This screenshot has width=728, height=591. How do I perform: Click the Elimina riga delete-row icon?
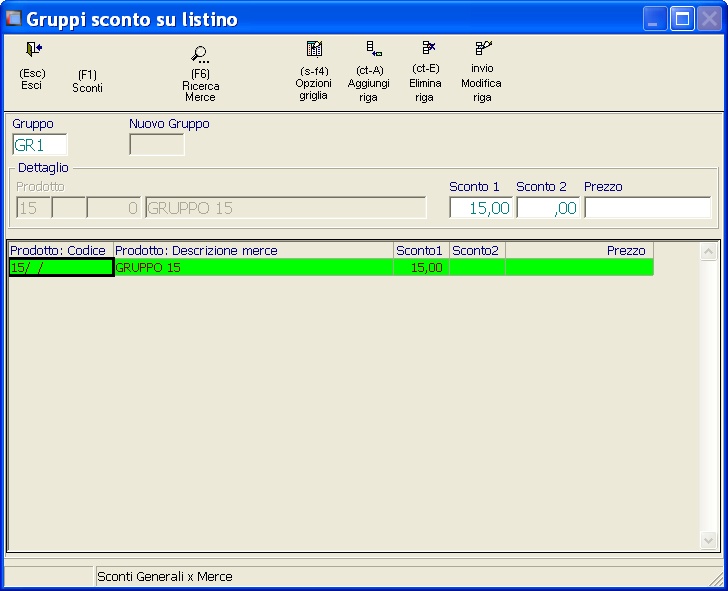[428, 47]
